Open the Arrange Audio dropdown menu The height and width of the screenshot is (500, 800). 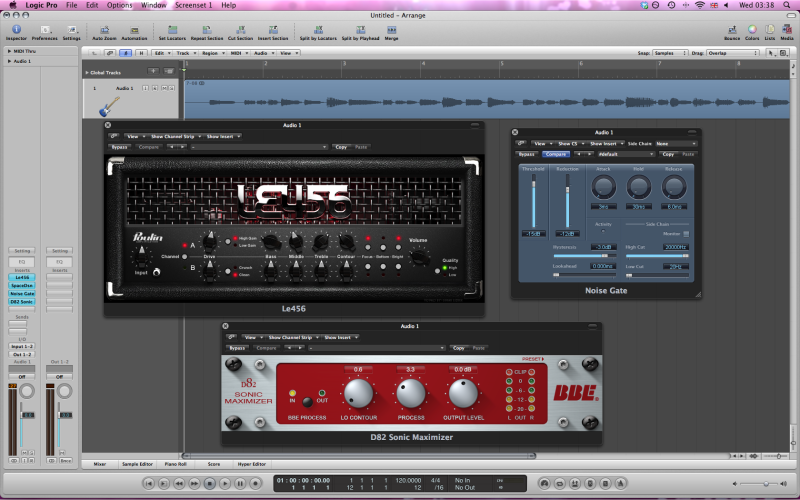coord(264,53)
